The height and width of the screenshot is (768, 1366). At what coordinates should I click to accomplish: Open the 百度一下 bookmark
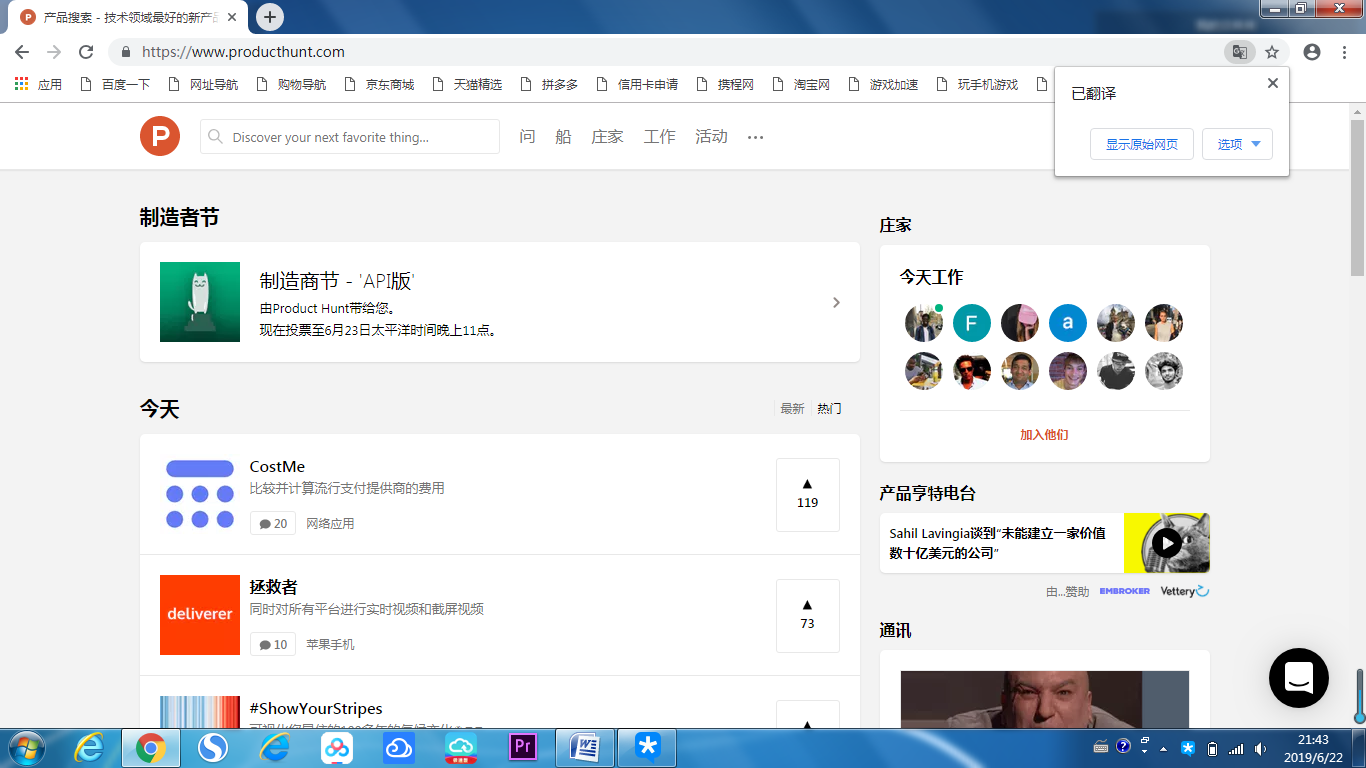(x=115, y=85)
